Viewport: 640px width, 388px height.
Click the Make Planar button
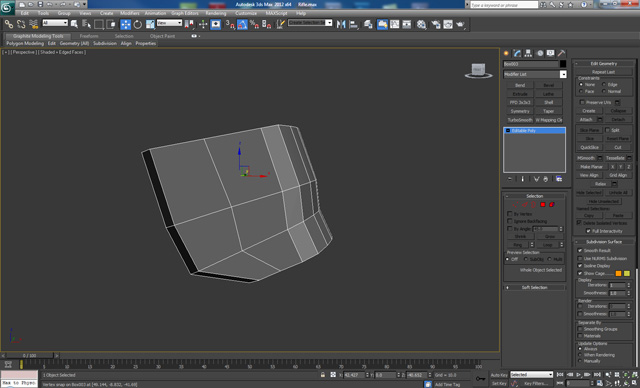click(x=591, y=166)
